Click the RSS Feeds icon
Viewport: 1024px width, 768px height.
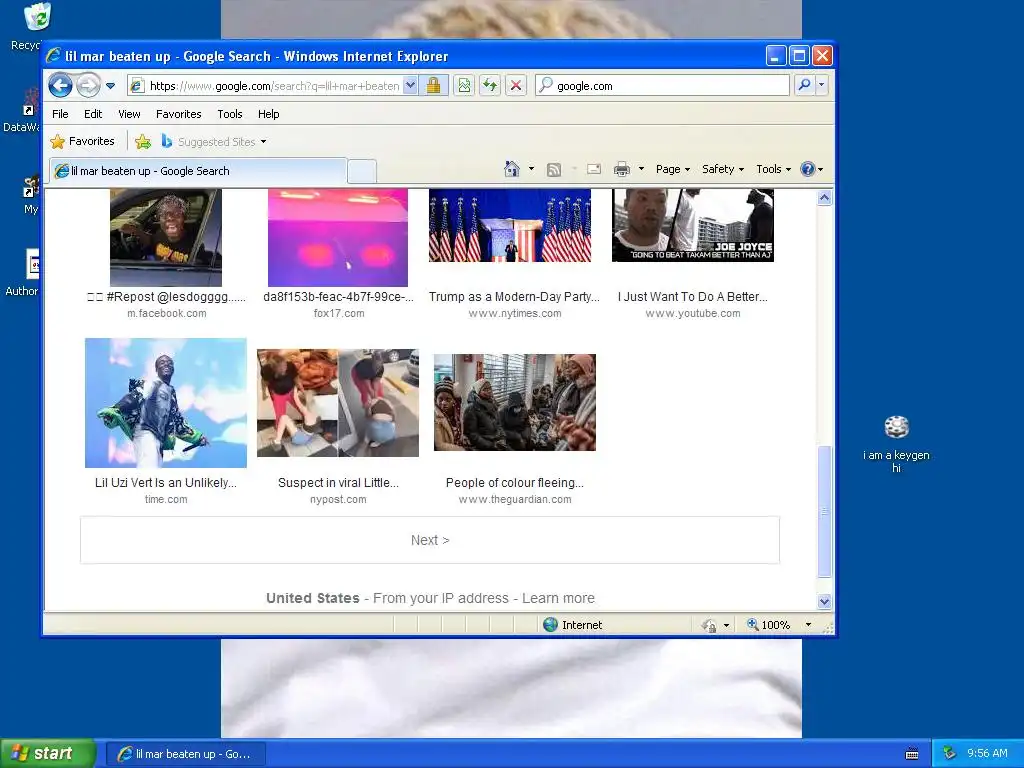pyautogui.click(x=554, y=170)
